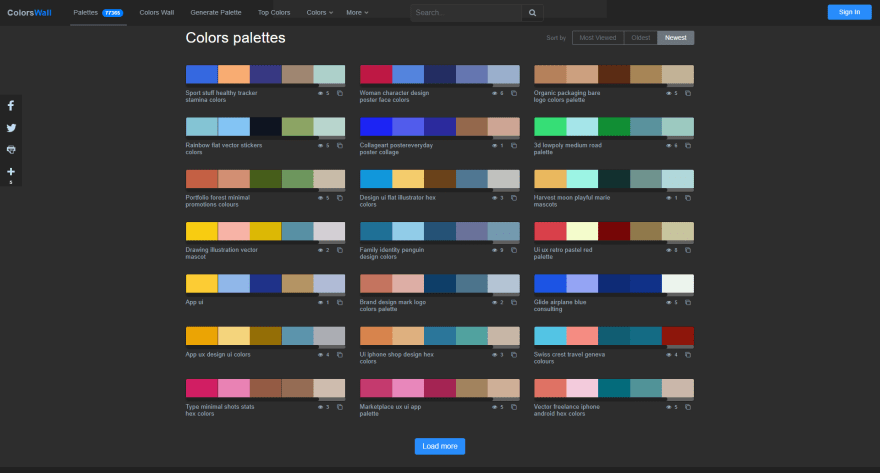Sort palettes by Newest

pos(675,38)
